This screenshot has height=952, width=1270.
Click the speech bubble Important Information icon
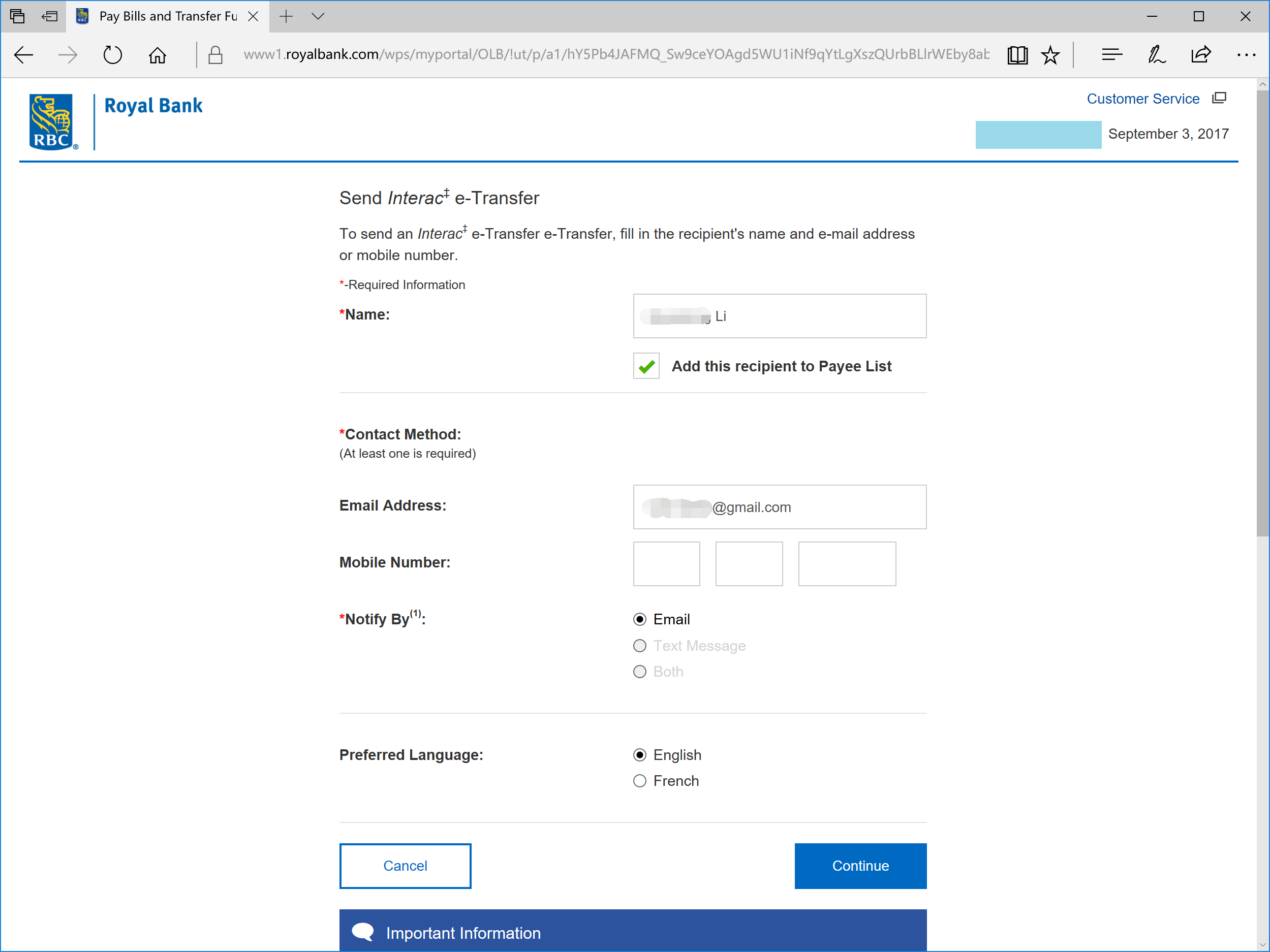point(363,932)
